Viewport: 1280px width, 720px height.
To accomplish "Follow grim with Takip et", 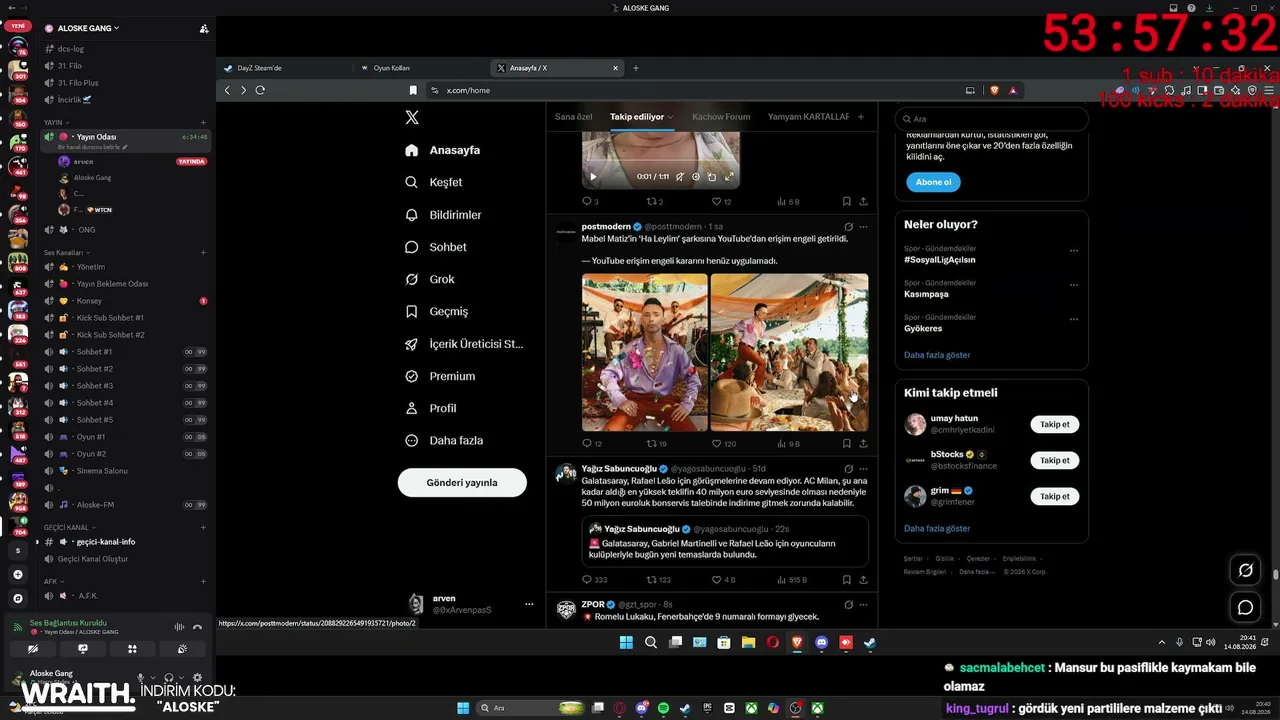I will coord(1055,496).
